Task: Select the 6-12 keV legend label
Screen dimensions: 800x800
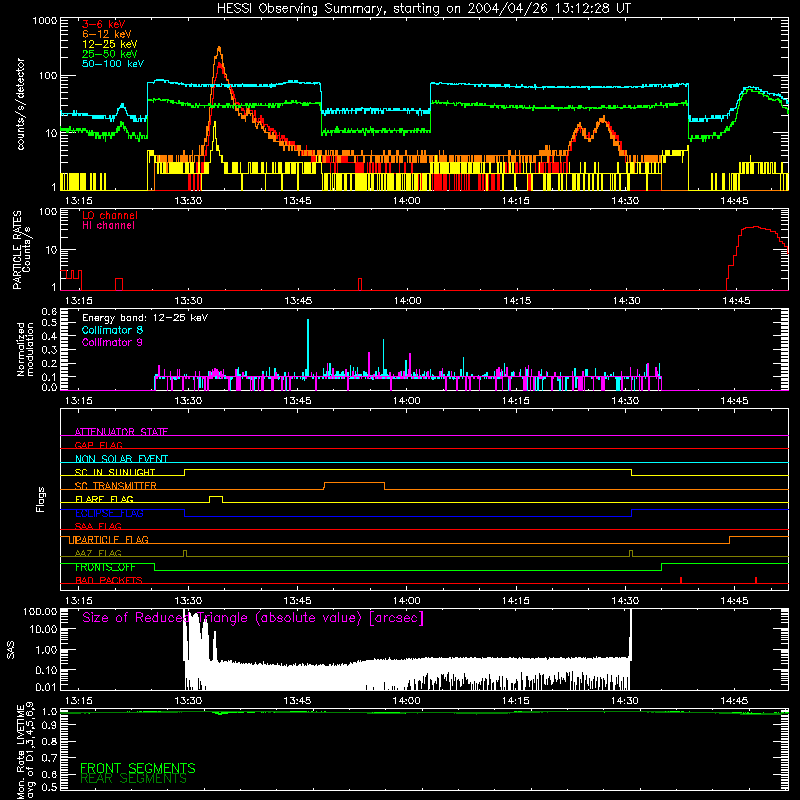Action: click(106, 34)
